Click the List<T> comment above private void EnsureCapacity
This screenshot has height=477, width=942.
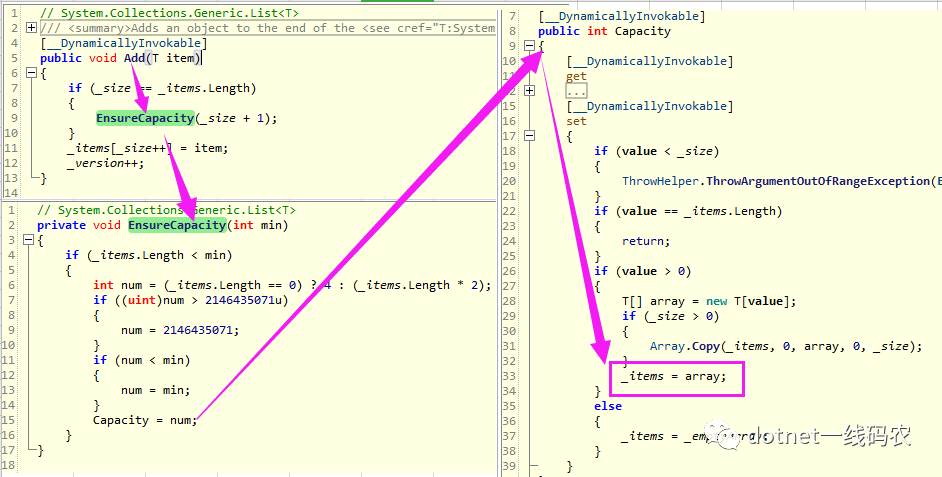pos(166,210)
